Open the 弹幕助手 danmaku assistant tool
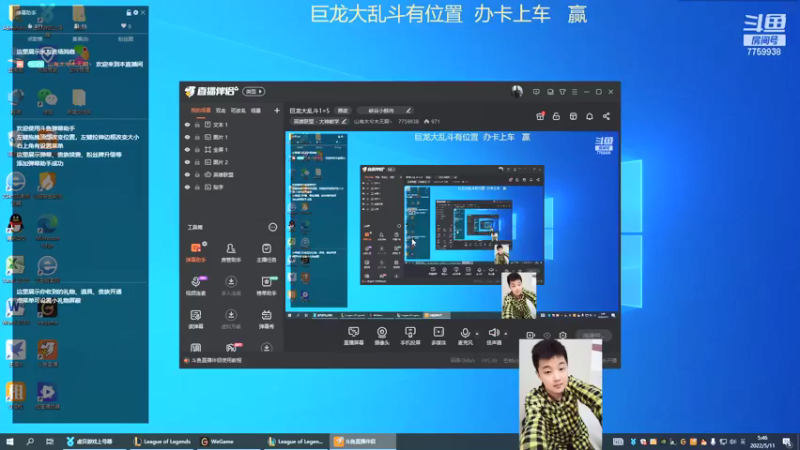The height and width of the screenshot is (450, 800). [x=196, y=253]
